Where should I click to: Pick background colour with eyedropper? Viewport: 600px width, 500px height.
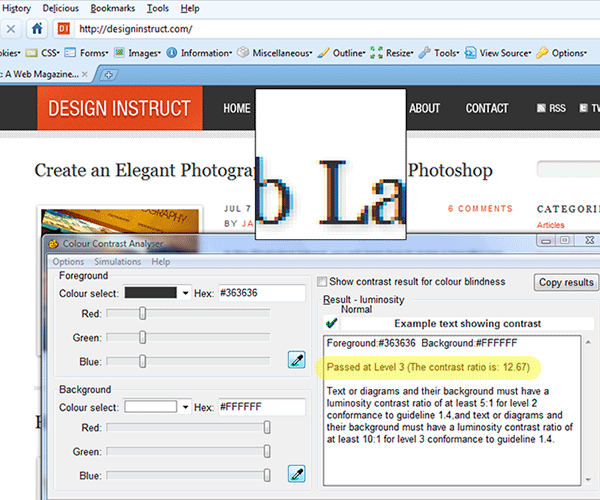tap(297, 474)
